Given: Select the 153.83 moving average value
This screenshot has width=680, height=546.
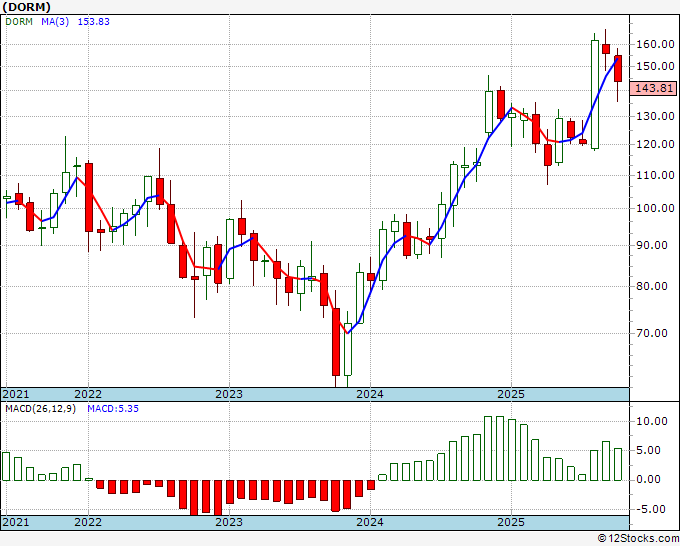Looking at the screenshot, I should [94, 22].
